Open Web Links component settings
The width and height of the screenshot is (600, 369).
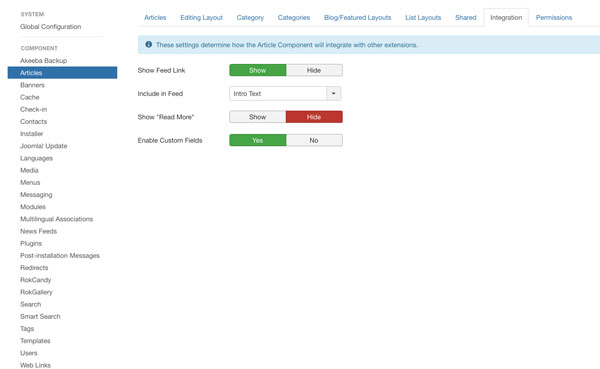point(35,365)
